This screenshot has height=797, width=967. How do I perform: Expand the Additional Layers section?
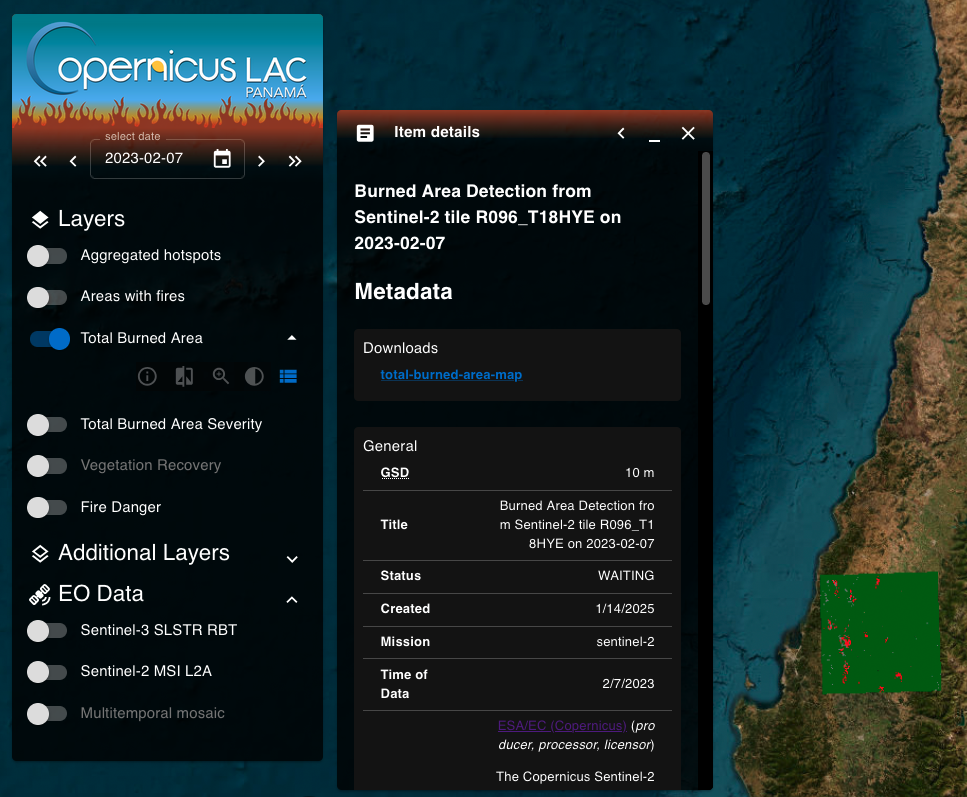click(x=292, y=559)
